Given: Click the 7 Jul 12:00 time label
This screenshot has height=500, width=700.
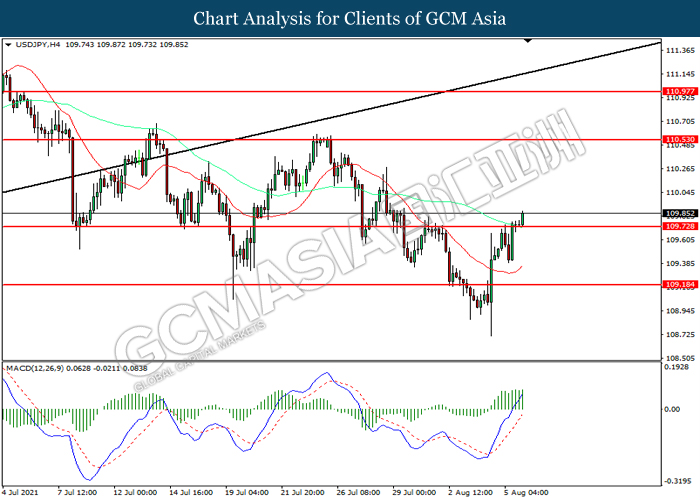Looking at the screenshot, I should click(77, 492).
